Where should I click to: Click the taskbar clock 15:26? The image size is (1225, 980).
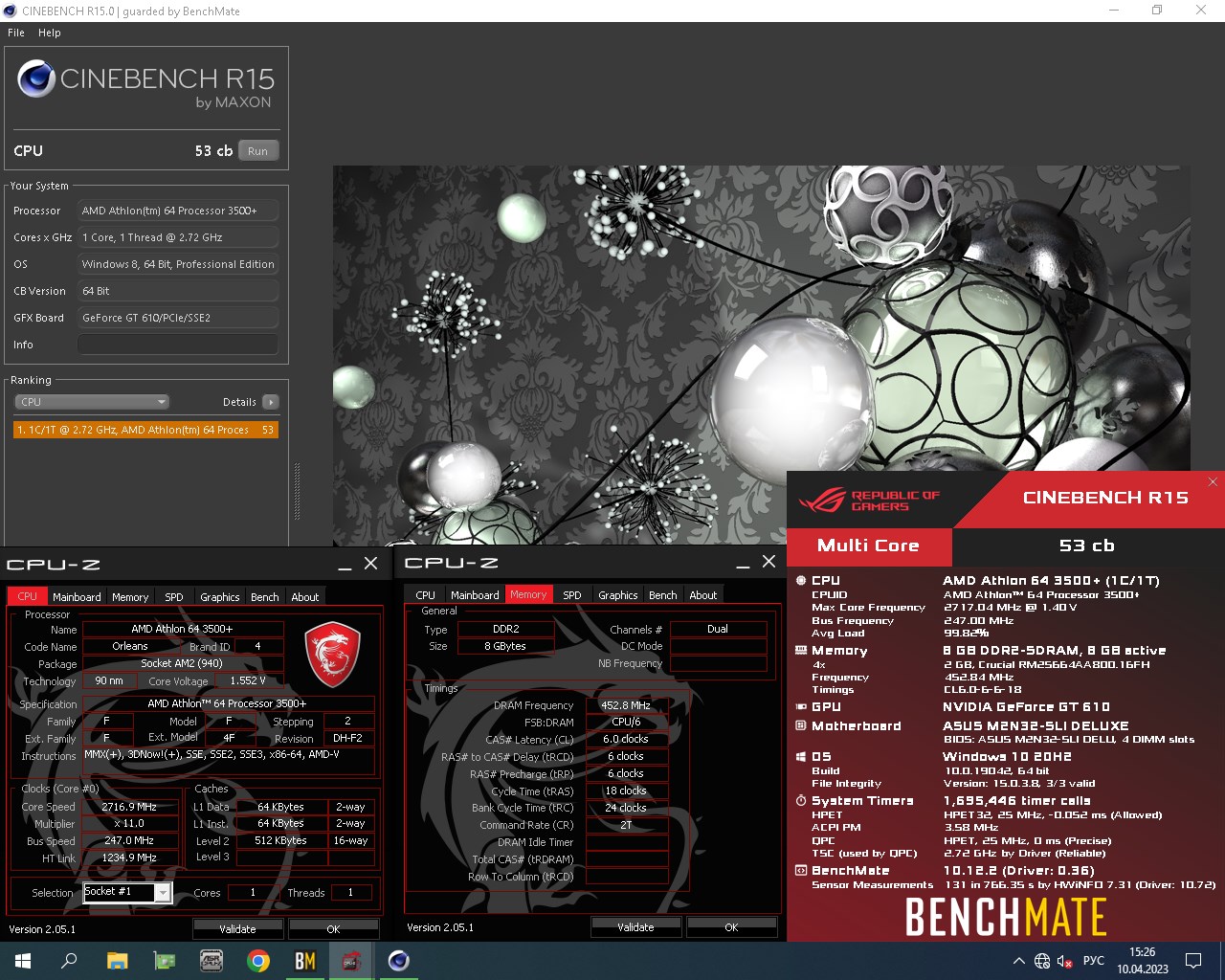[x=1143, y=952]
